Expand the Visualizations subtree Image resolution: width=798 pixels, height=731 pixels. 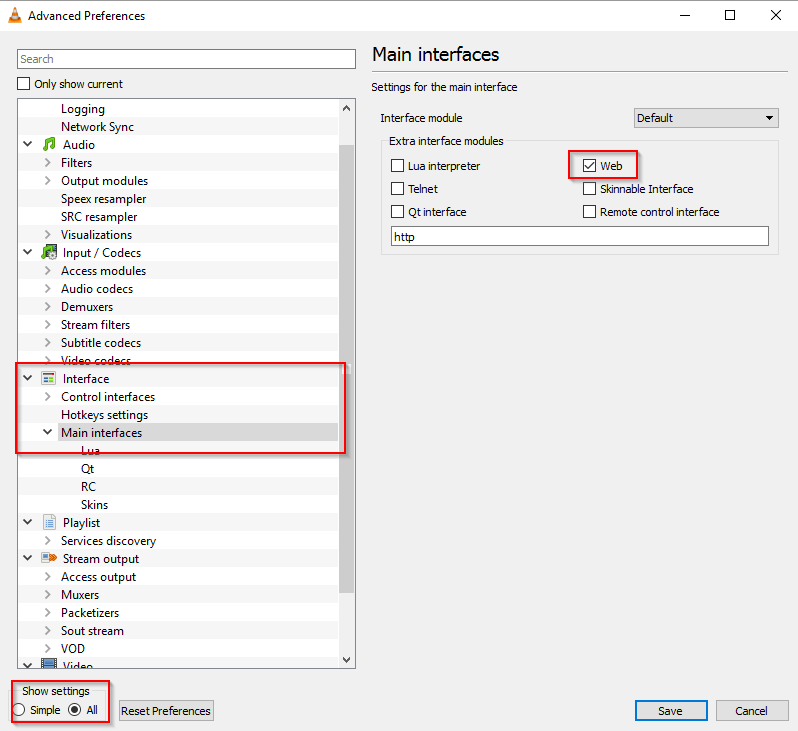coord(47,234)
